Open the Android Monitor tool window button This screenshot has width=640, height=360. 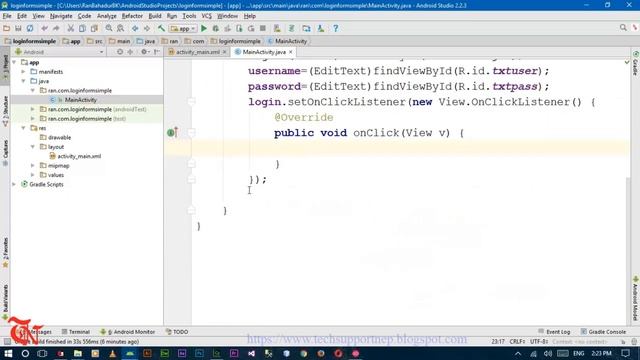(x=128, y=332)
